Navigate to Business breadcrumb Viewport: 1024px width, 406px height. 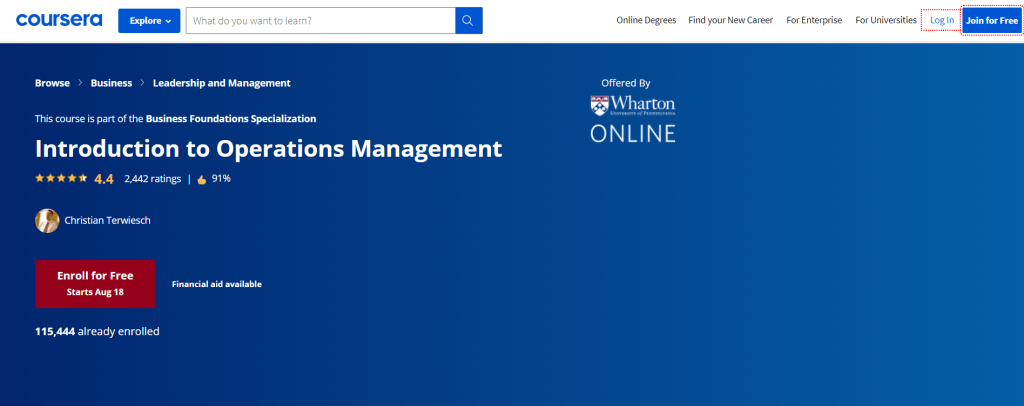tap(111, 83)
